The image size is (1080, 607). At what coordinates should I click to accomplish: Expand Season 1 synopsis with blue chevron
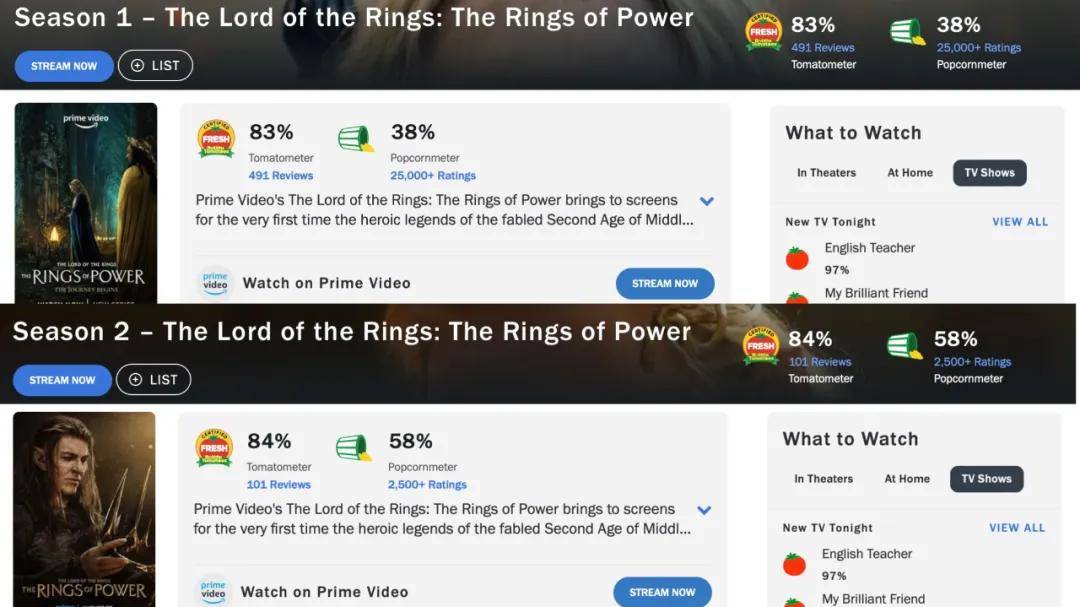(707, 201)
